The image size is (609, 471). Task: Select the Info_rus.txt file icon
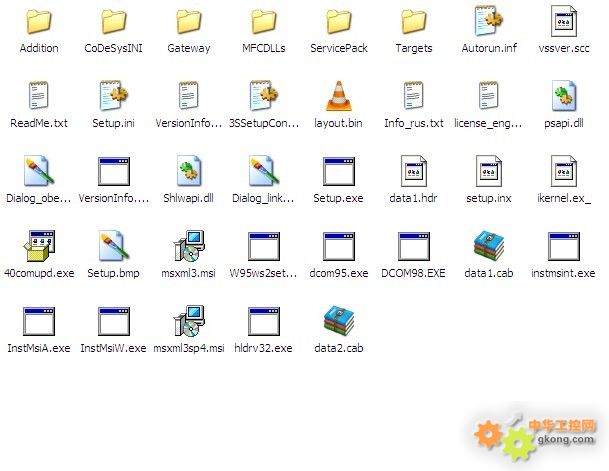[x=414, y=95]
